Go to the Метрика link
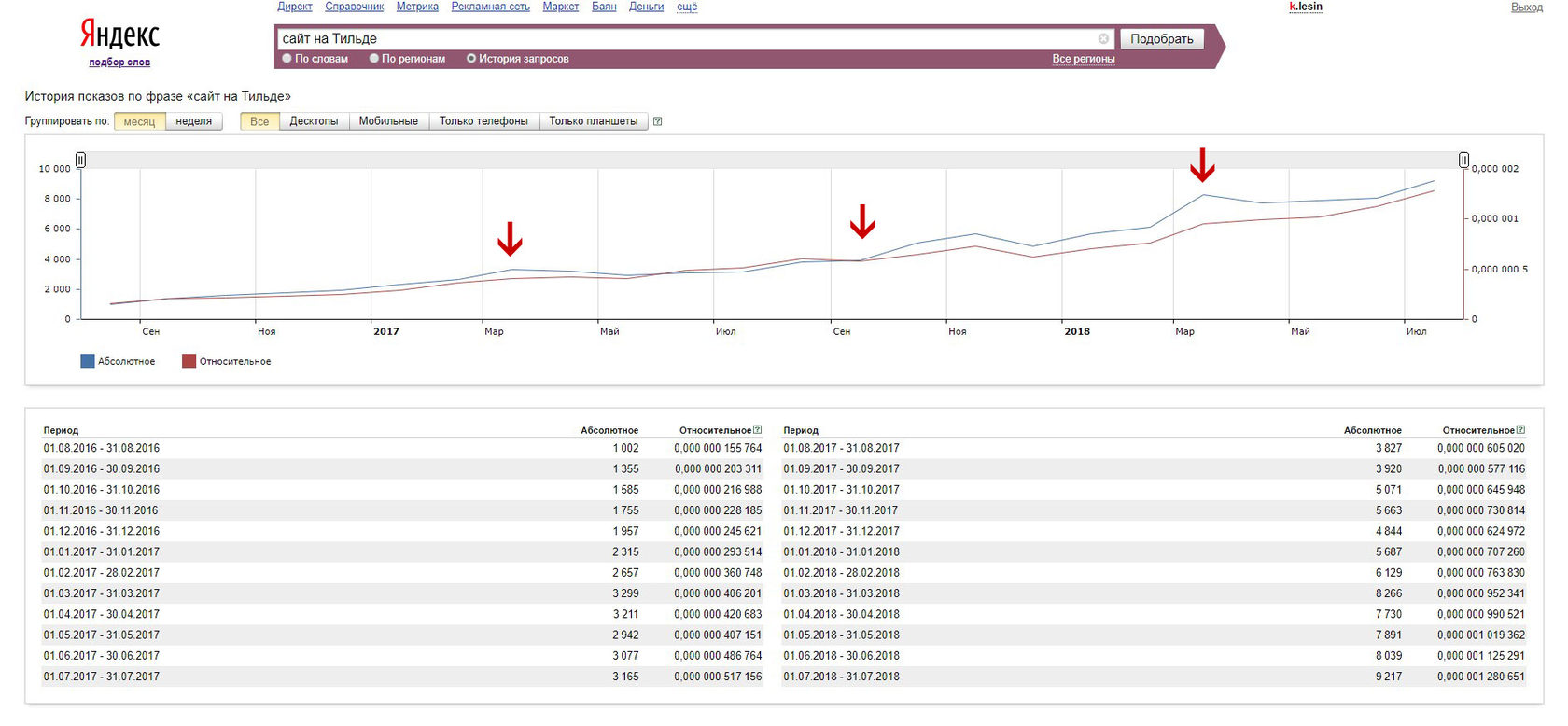Image resolution: width=1568 pixels, height=726 pixels. coord(417,7)
